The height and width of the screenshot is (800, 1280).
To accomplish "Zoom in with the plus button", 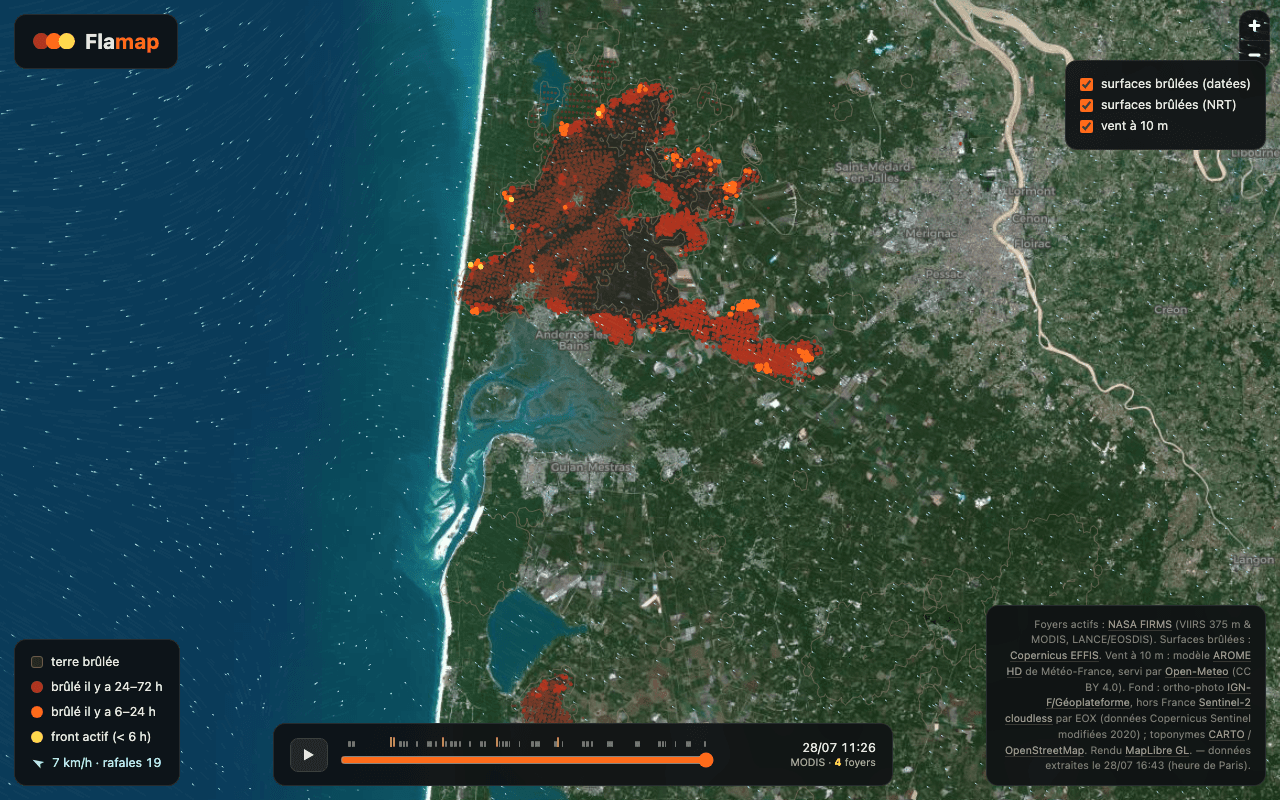I will pyautogui.click(x=1254, y=26).
